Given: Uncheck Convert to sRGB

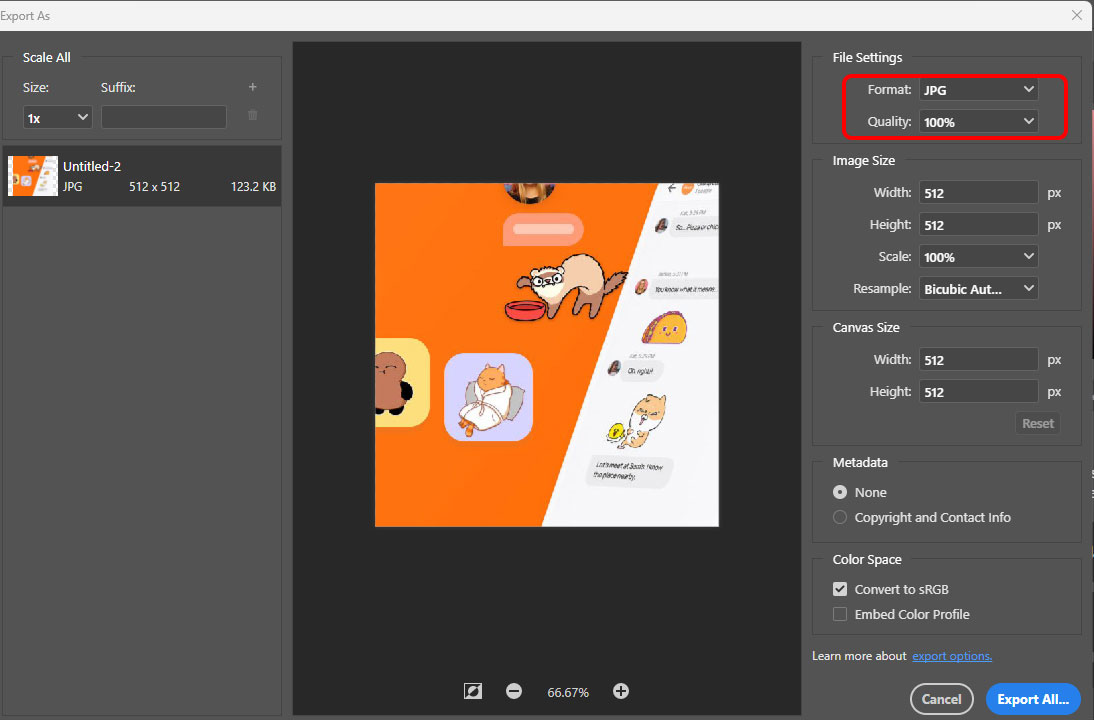Looking at the screenshot, I should click(840, 590).
